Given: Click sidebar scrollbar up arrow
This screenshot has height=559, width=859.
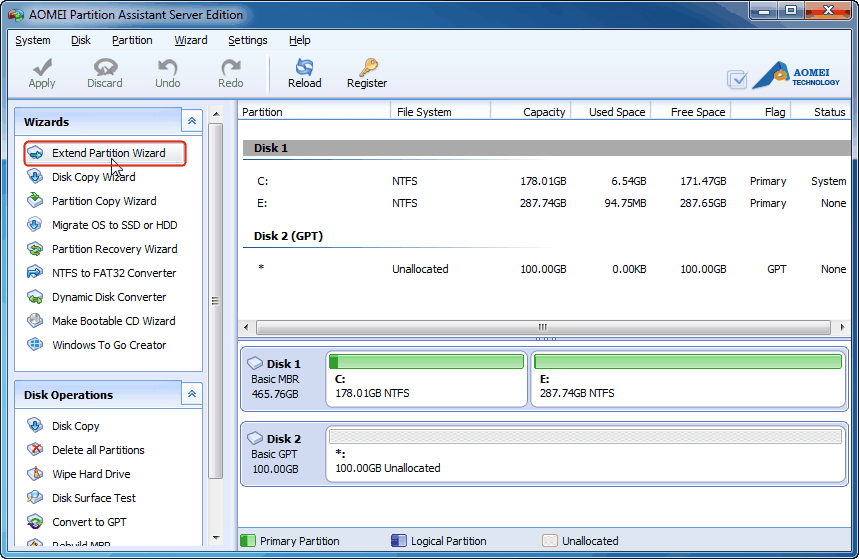Looking at the screenshot, I should (x=216, y=114).
